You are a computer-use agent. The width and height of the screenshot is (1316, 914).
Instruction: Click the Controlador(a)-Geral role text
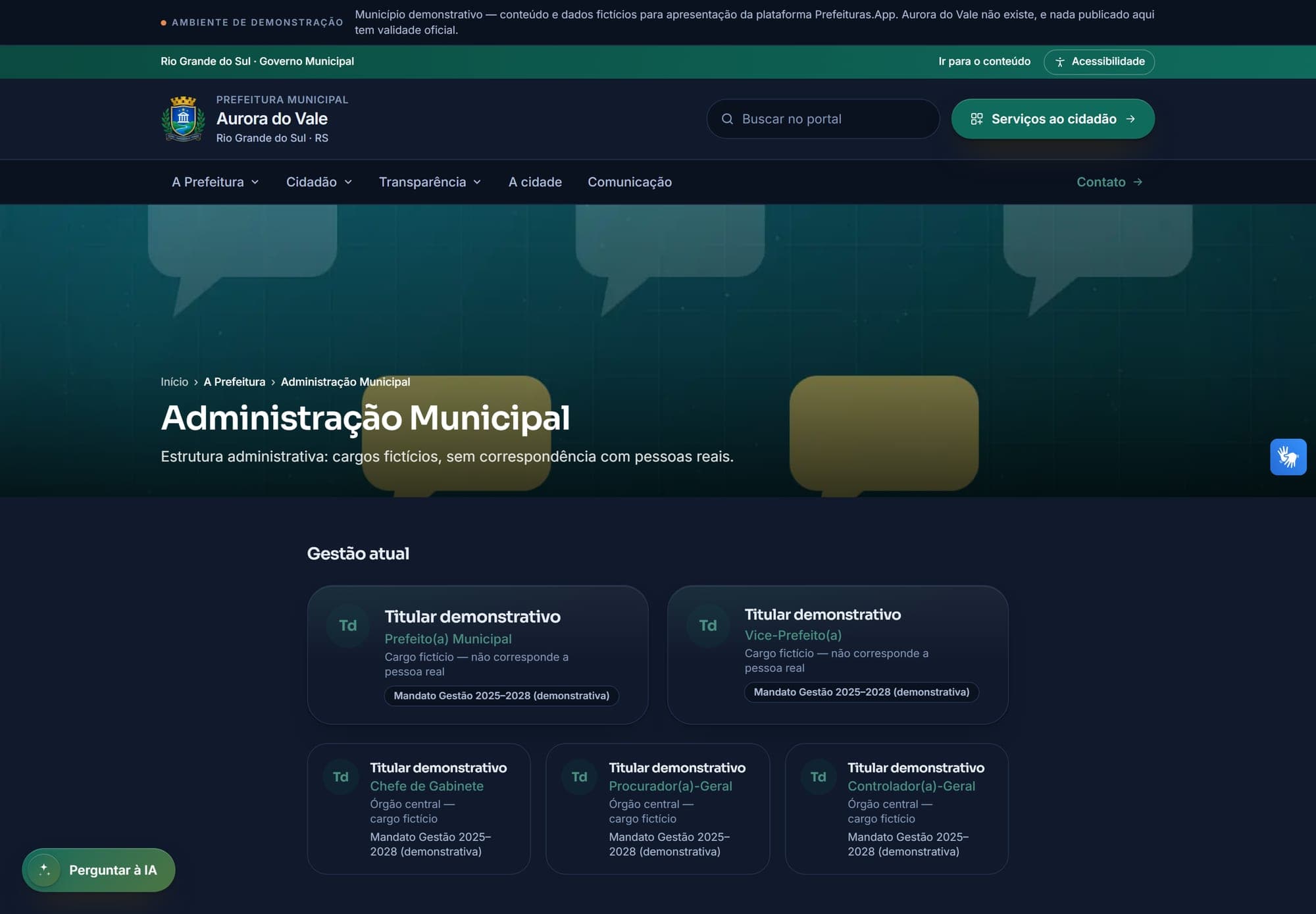911,786
